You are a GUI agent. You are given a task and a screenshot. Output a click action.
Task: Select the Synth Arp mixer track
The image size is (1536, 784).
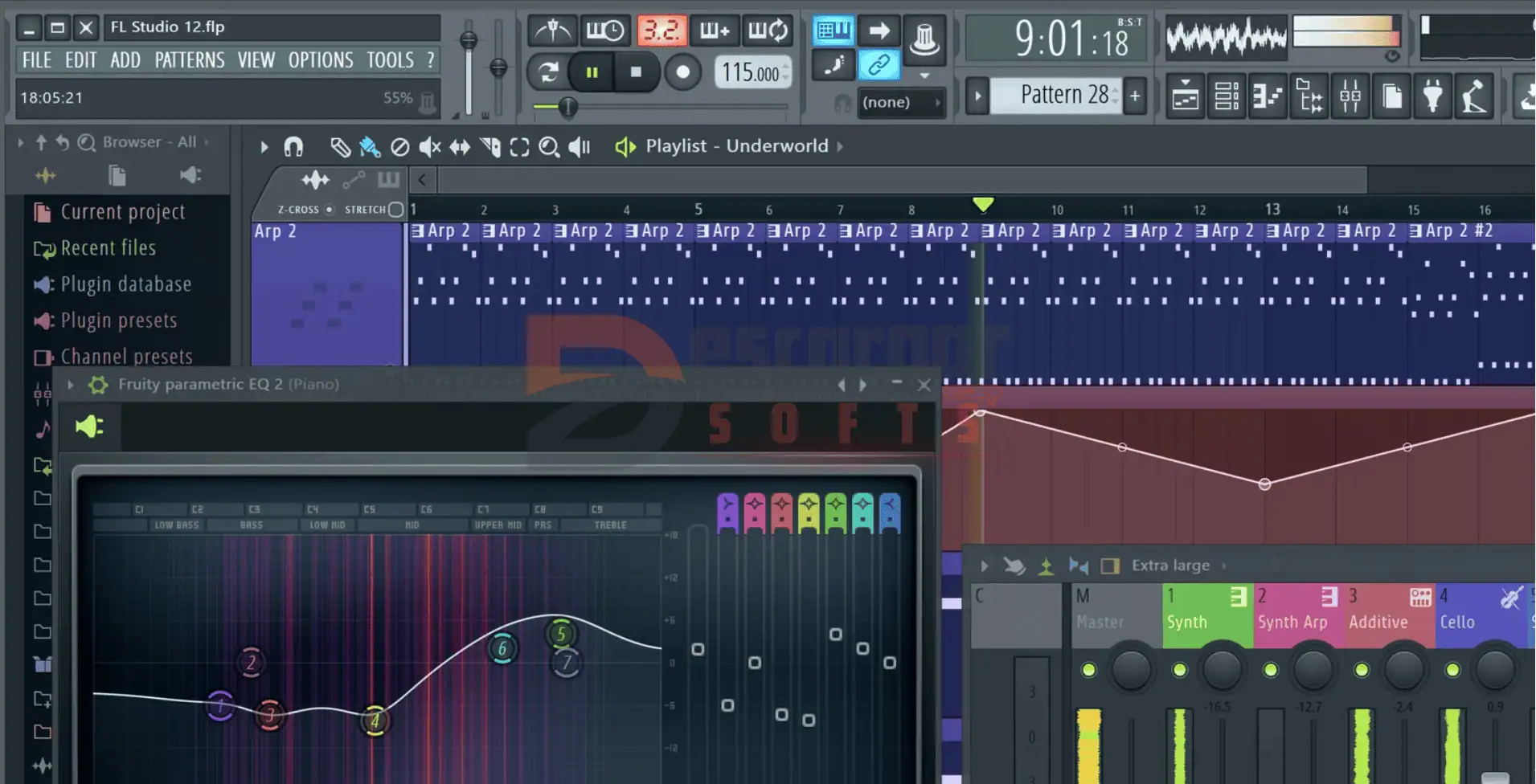[x=1299, y=615]
